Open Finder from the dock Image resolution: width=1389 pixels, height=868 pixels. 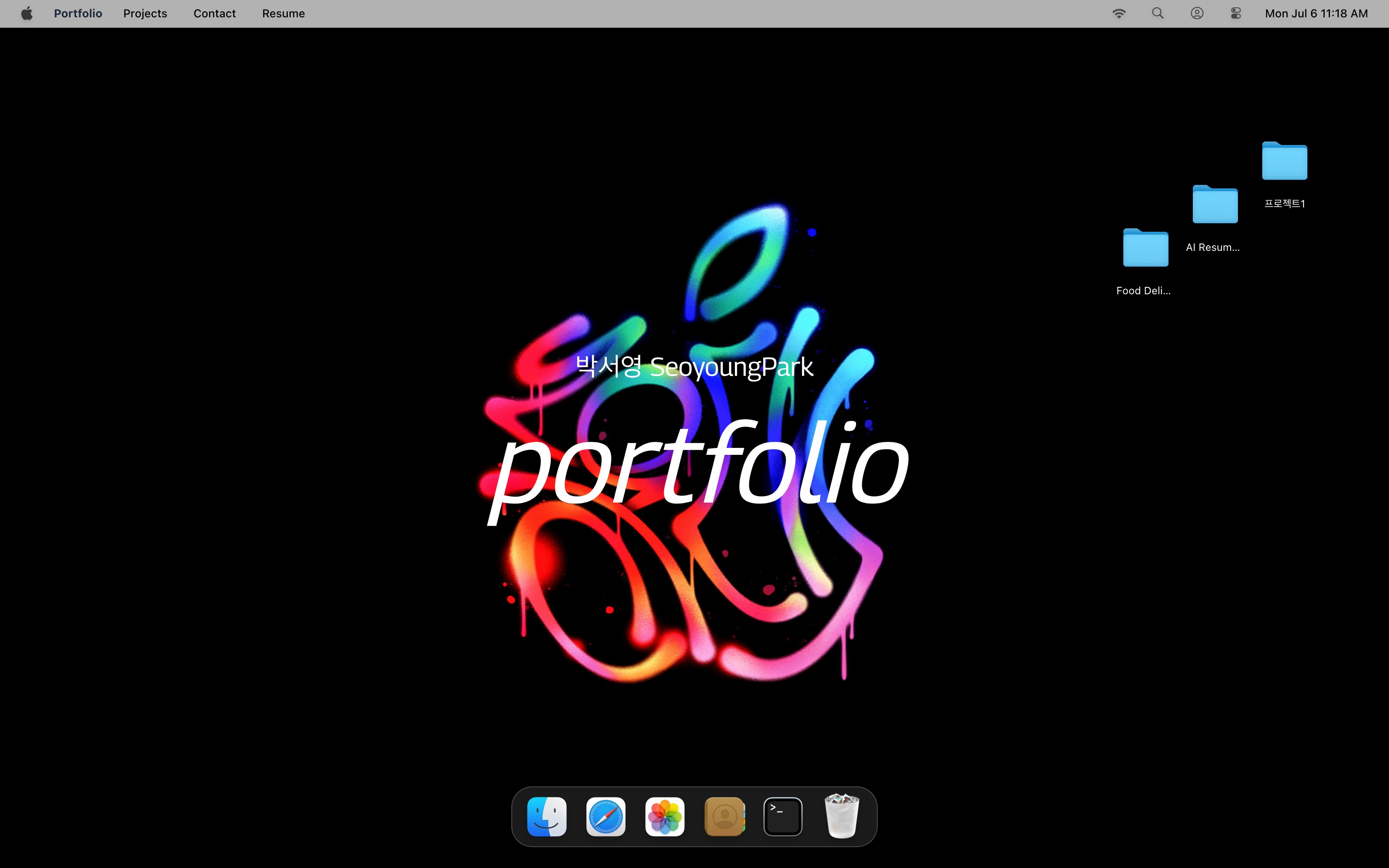tap(546, 816)
